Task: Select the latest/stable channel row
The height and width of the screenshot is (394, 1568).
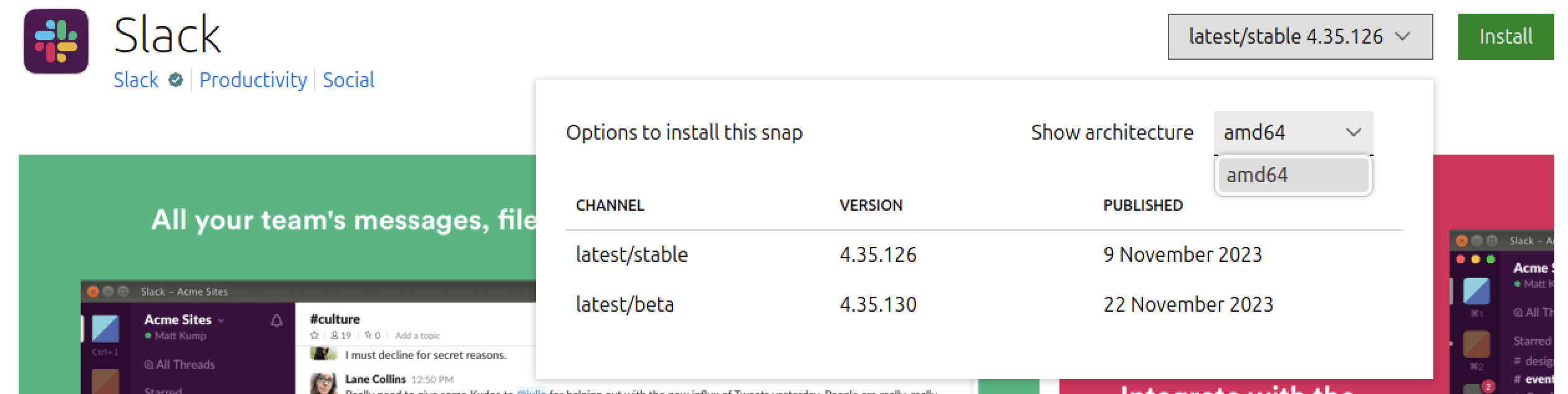Action: 984,254
